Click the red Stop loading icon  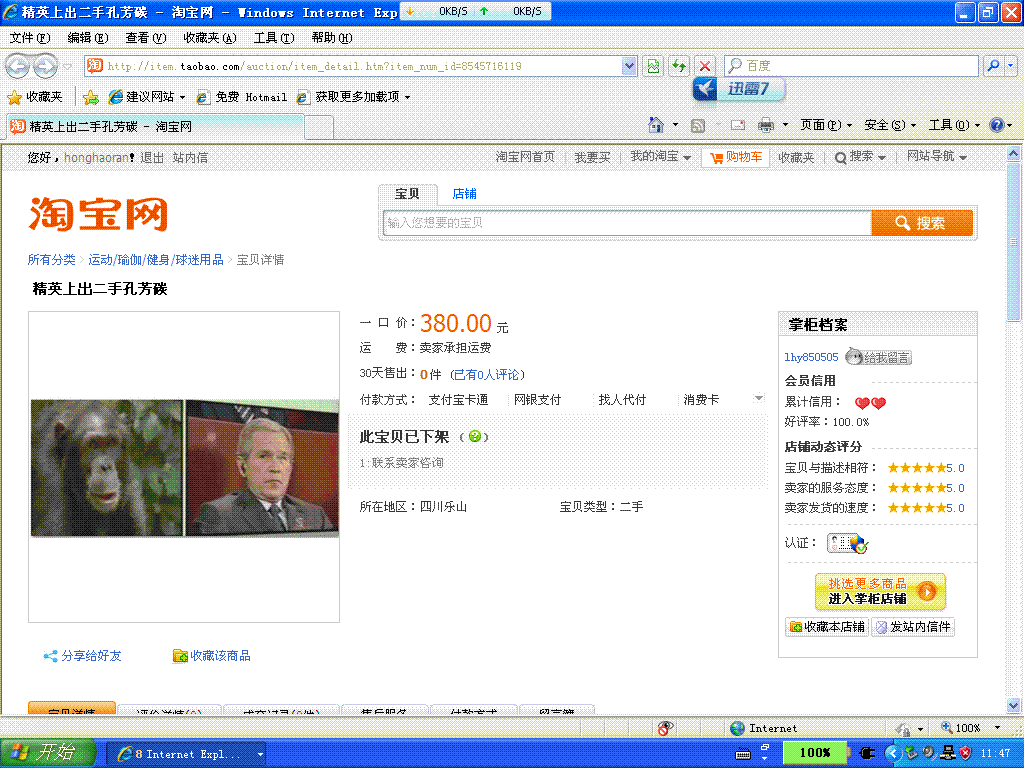click(705, 66)
